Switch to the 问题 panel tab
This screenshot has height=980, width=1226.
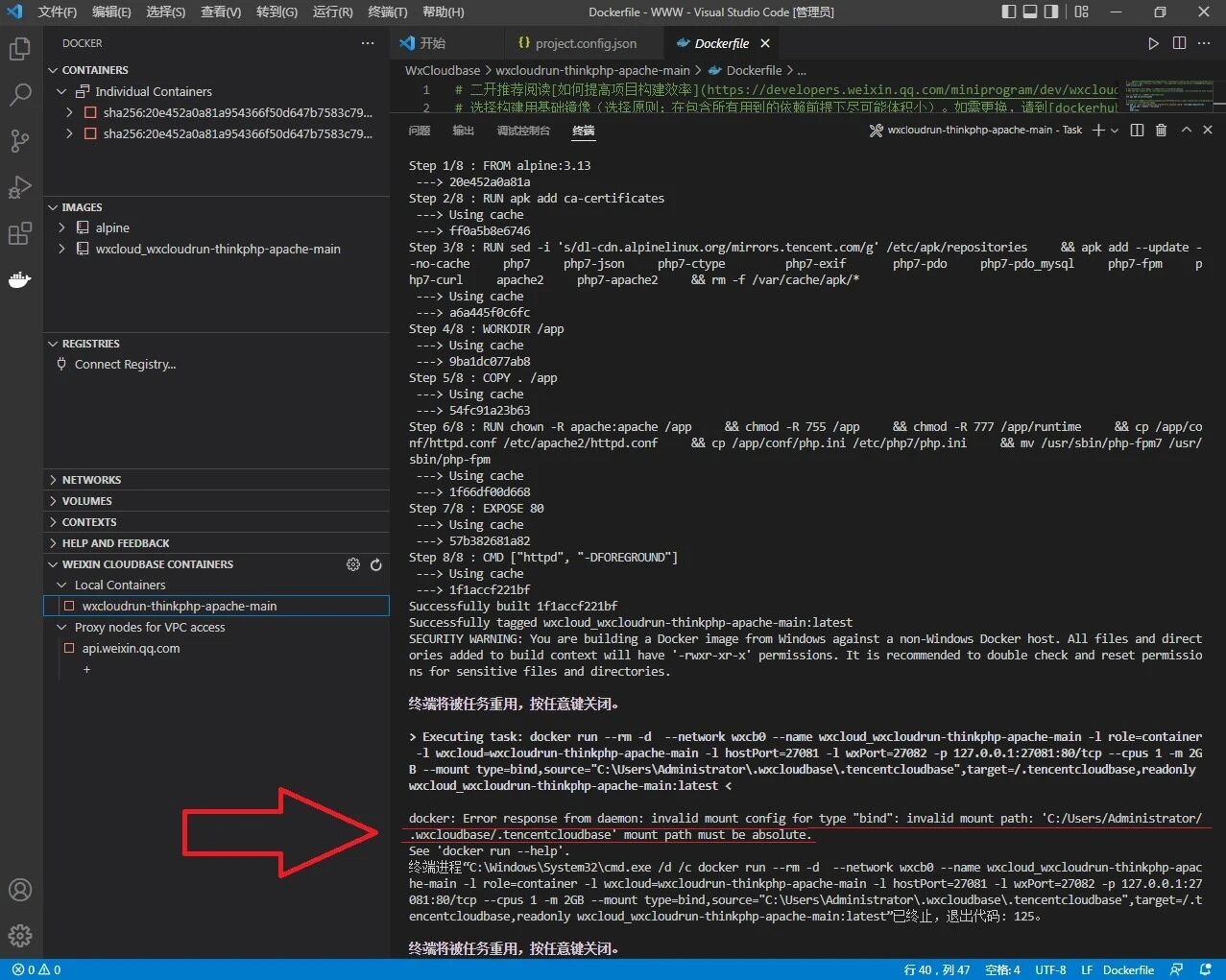coord(420,131)
